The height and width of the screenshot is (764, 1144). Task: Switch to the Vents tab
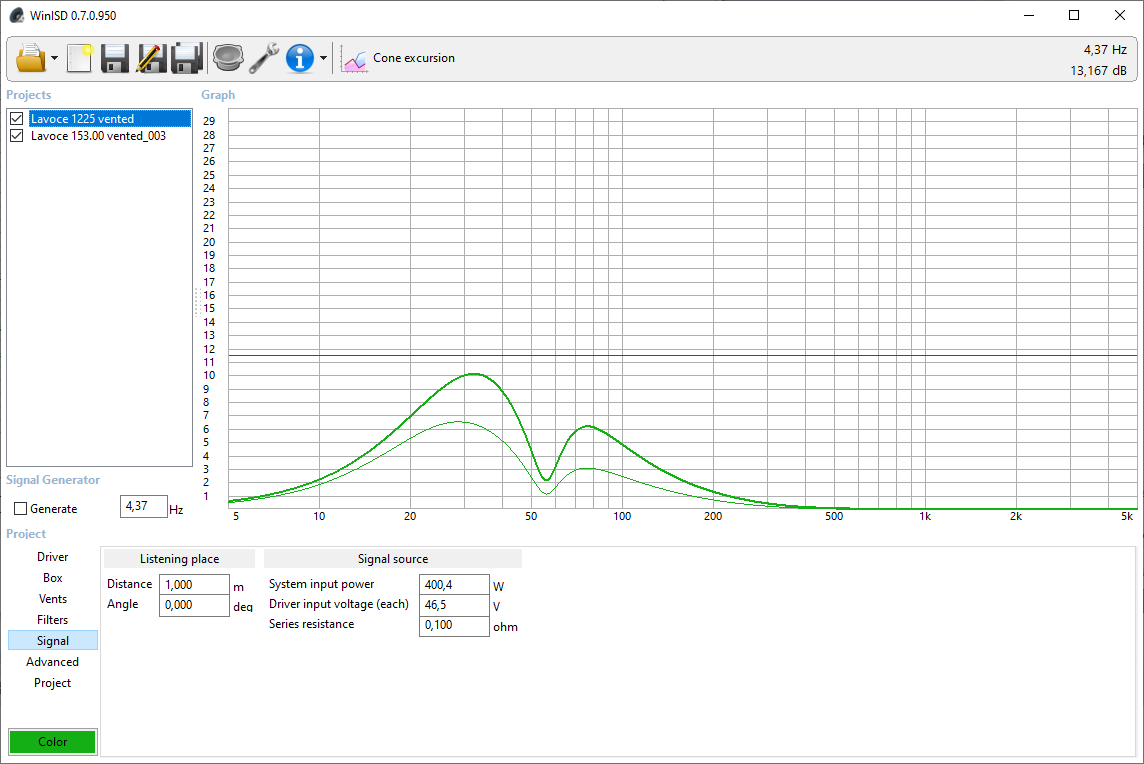53,599
